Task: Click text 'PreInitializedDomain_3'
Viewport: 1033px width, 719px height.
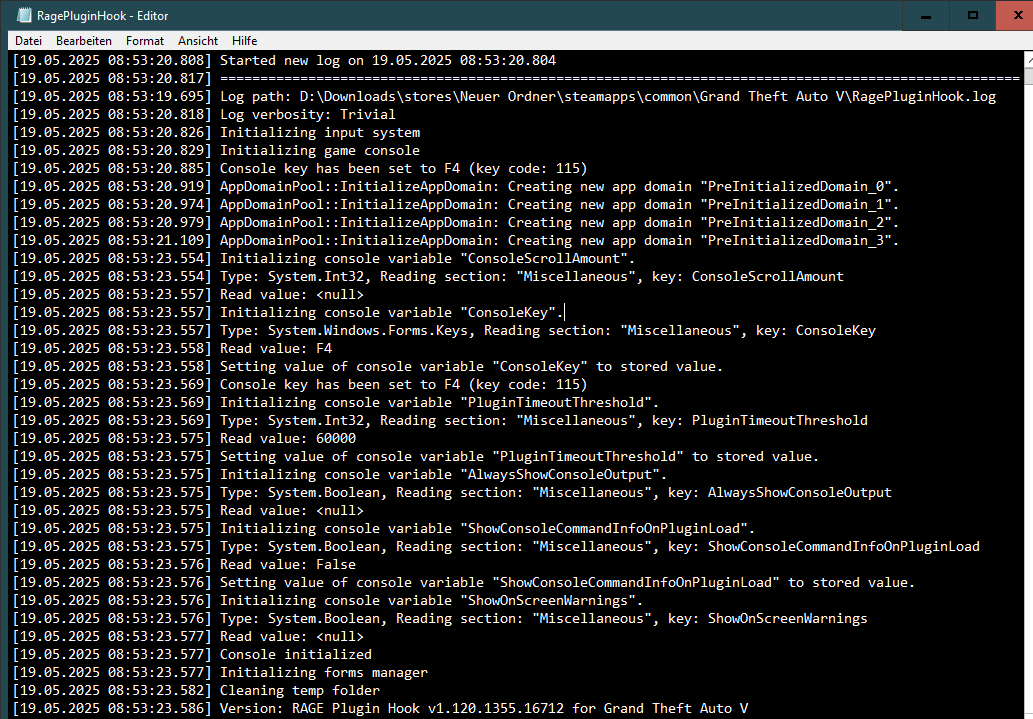Action: click(x=796, y=241)
